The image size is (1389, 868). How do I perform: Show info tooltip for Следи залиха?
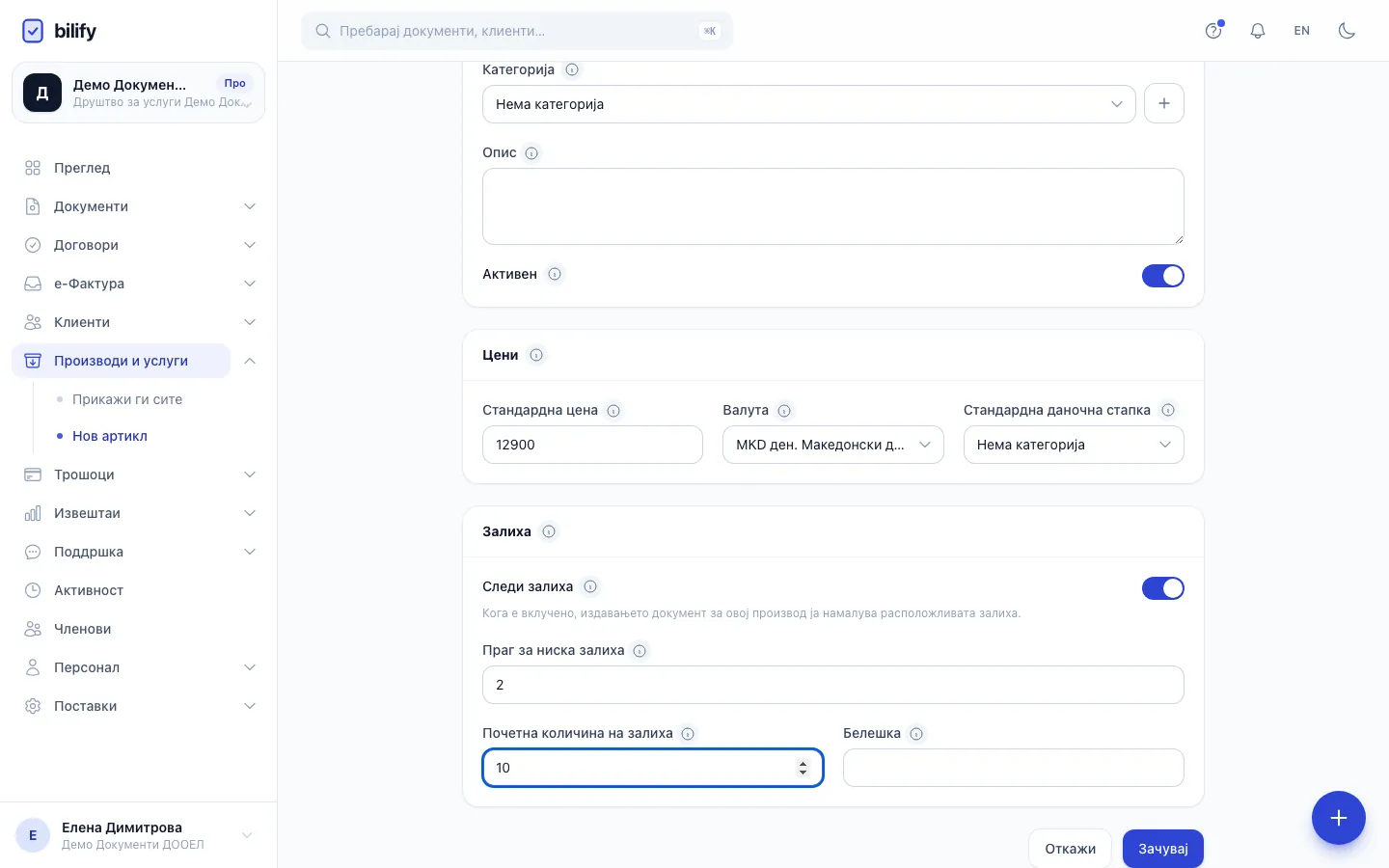coord(590,586)
